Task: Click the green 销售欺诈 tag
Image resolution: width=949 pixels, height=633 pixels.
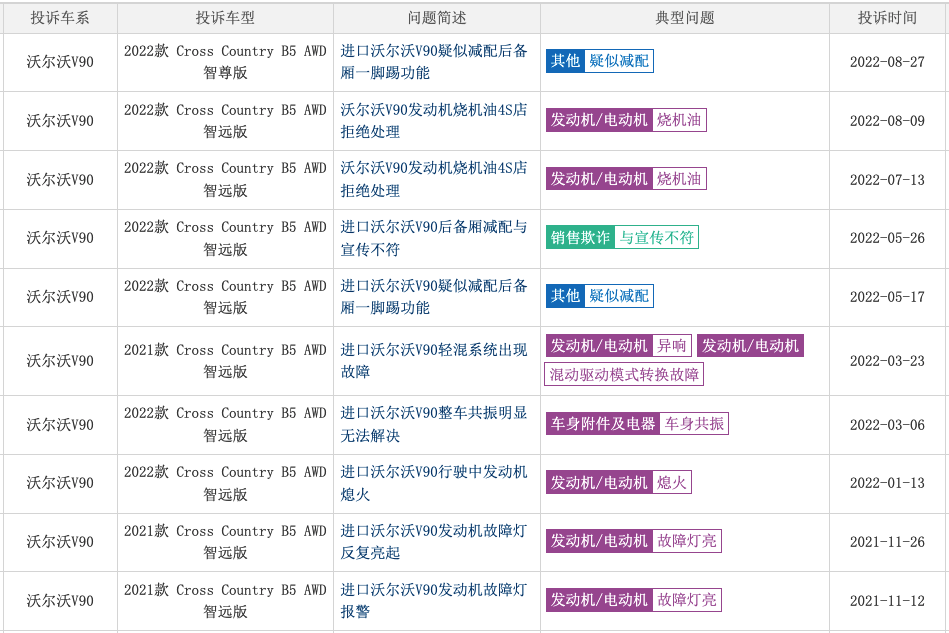Action: click(x=580, y=237)
